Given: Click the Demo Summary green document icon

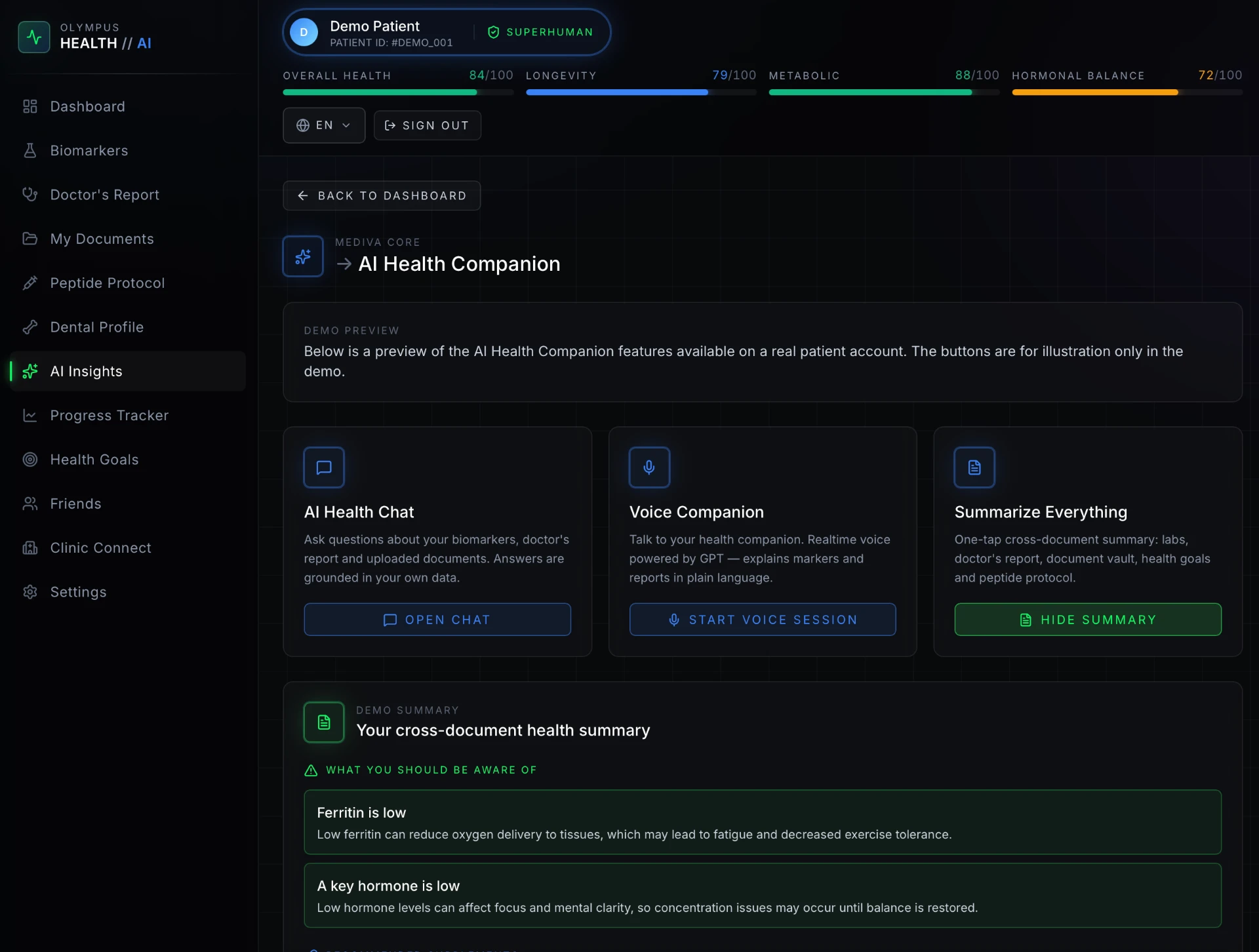Looking at the screenshot, I should (x=324, y=723).
